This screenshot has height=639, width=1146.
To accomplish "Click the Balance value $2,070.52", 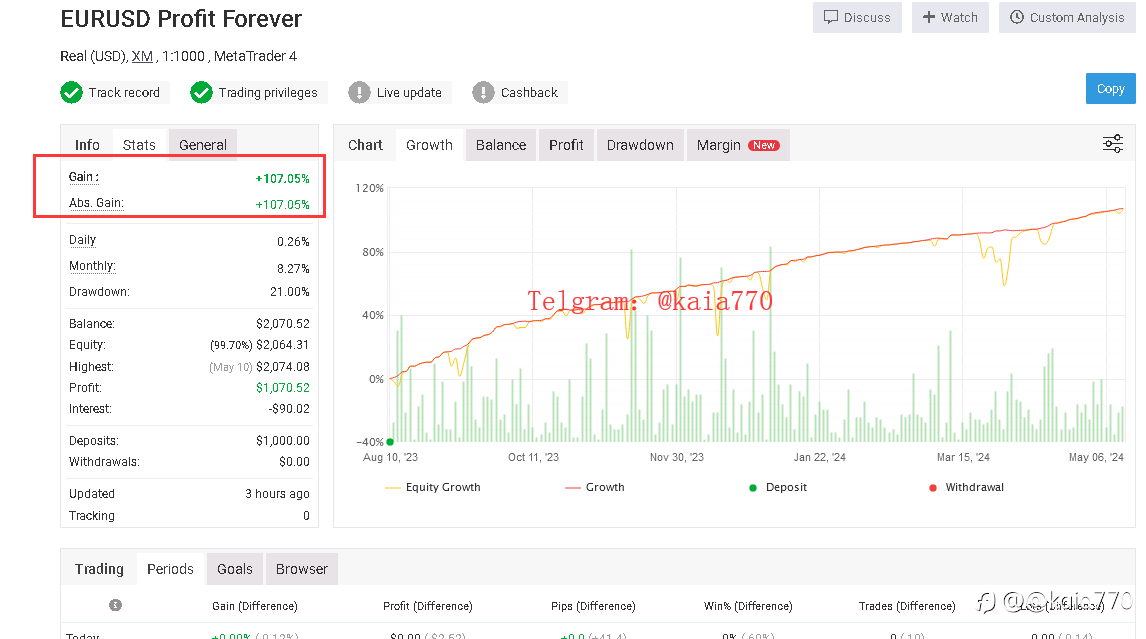I will [x=282, y=324].
